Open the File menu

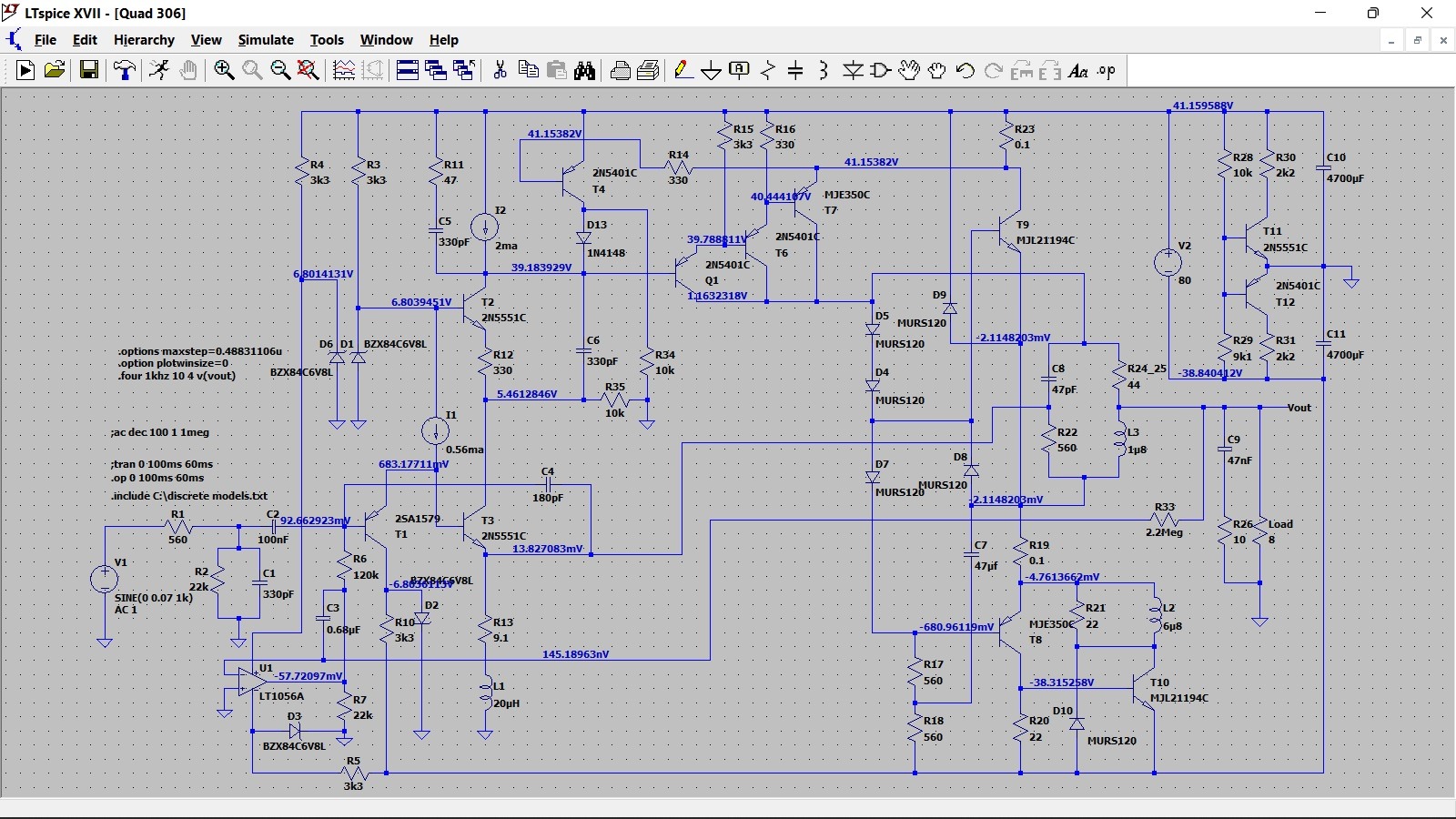click(45, 40)
